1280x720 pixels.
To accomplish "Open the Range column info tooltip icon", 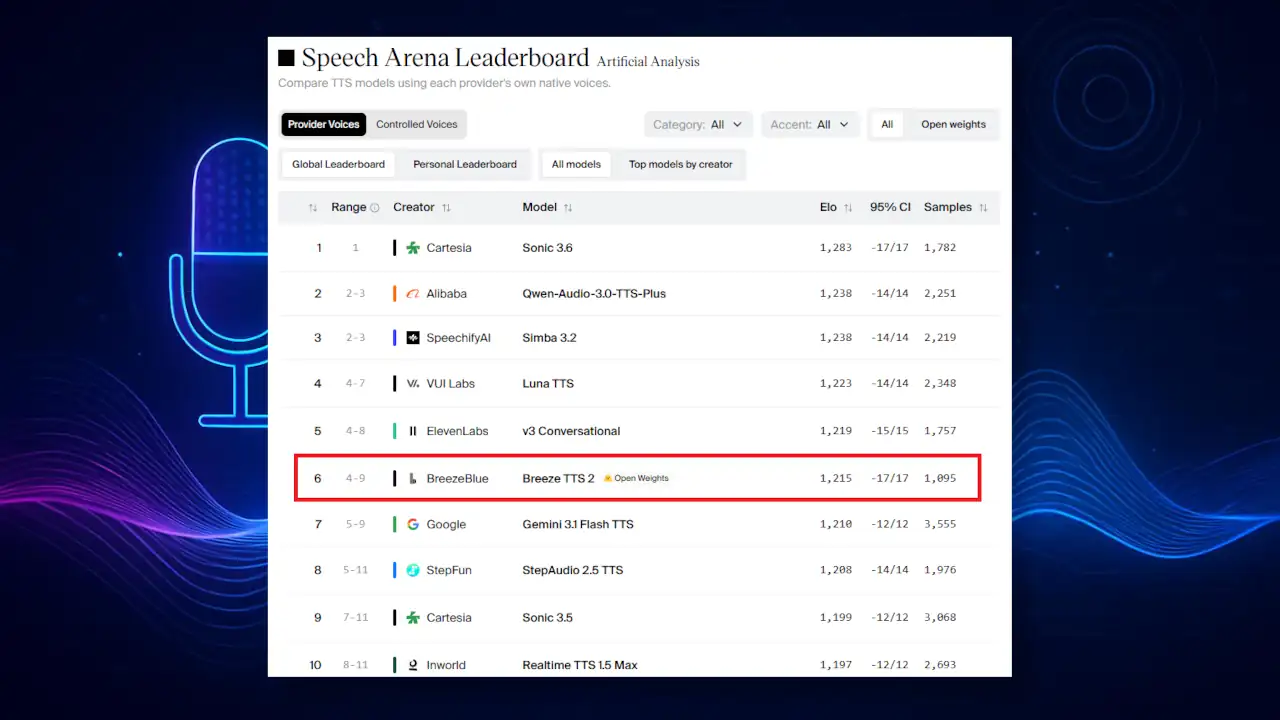I will tap(375, 208).
